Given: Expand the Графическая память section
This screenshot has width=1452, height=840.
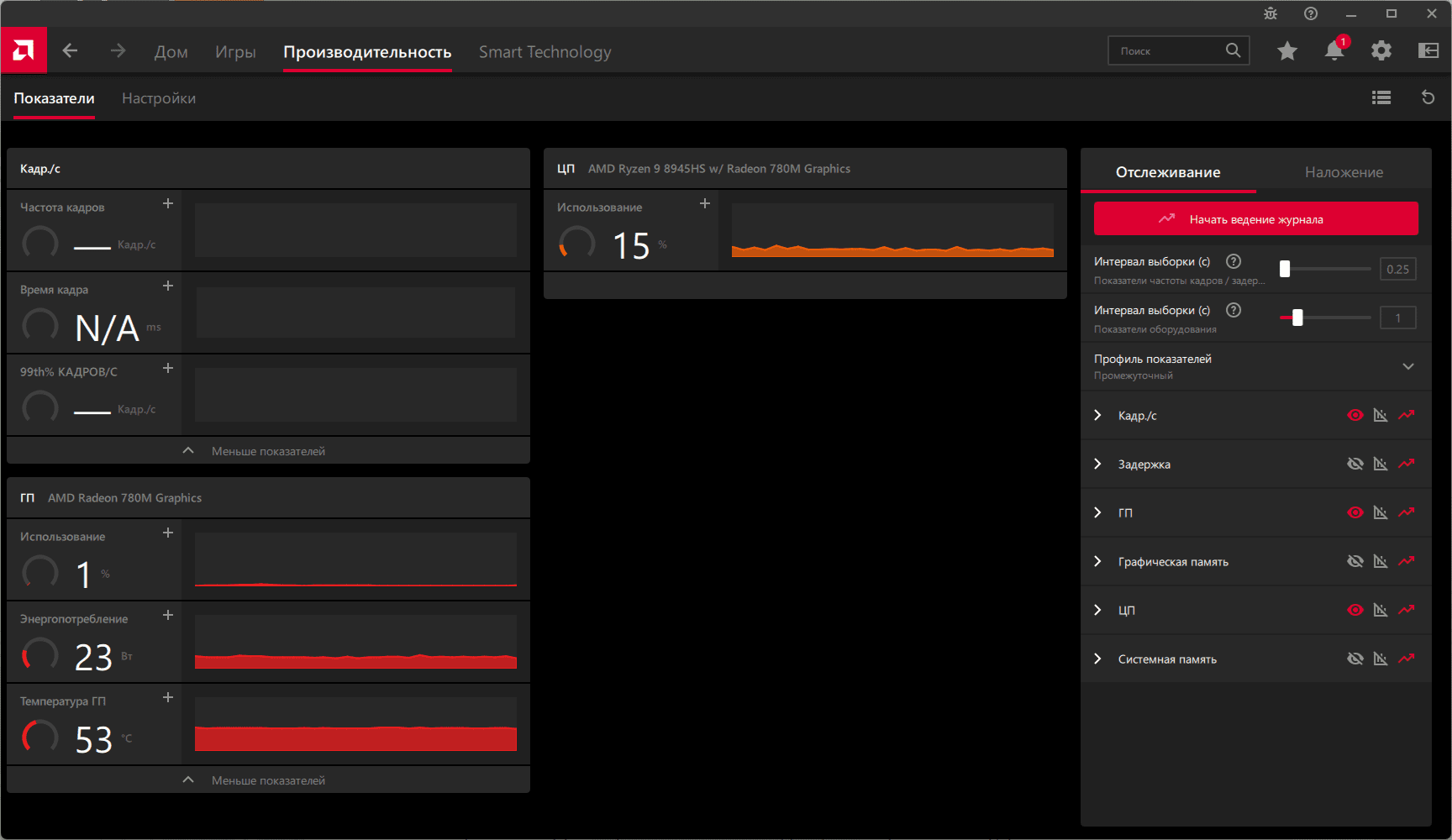Looking at the screenshot, I should click(x=1097, y=561).
